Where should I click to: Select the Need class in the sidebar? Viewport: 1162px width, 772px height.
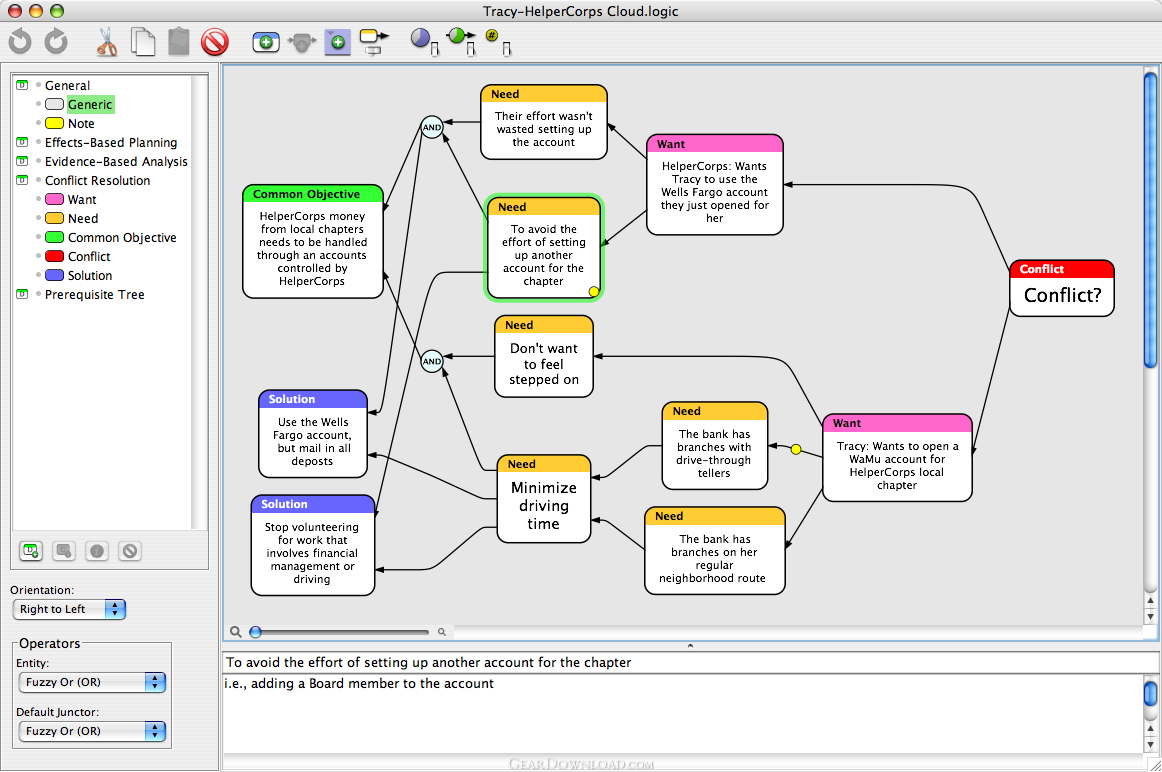[82, 219]
